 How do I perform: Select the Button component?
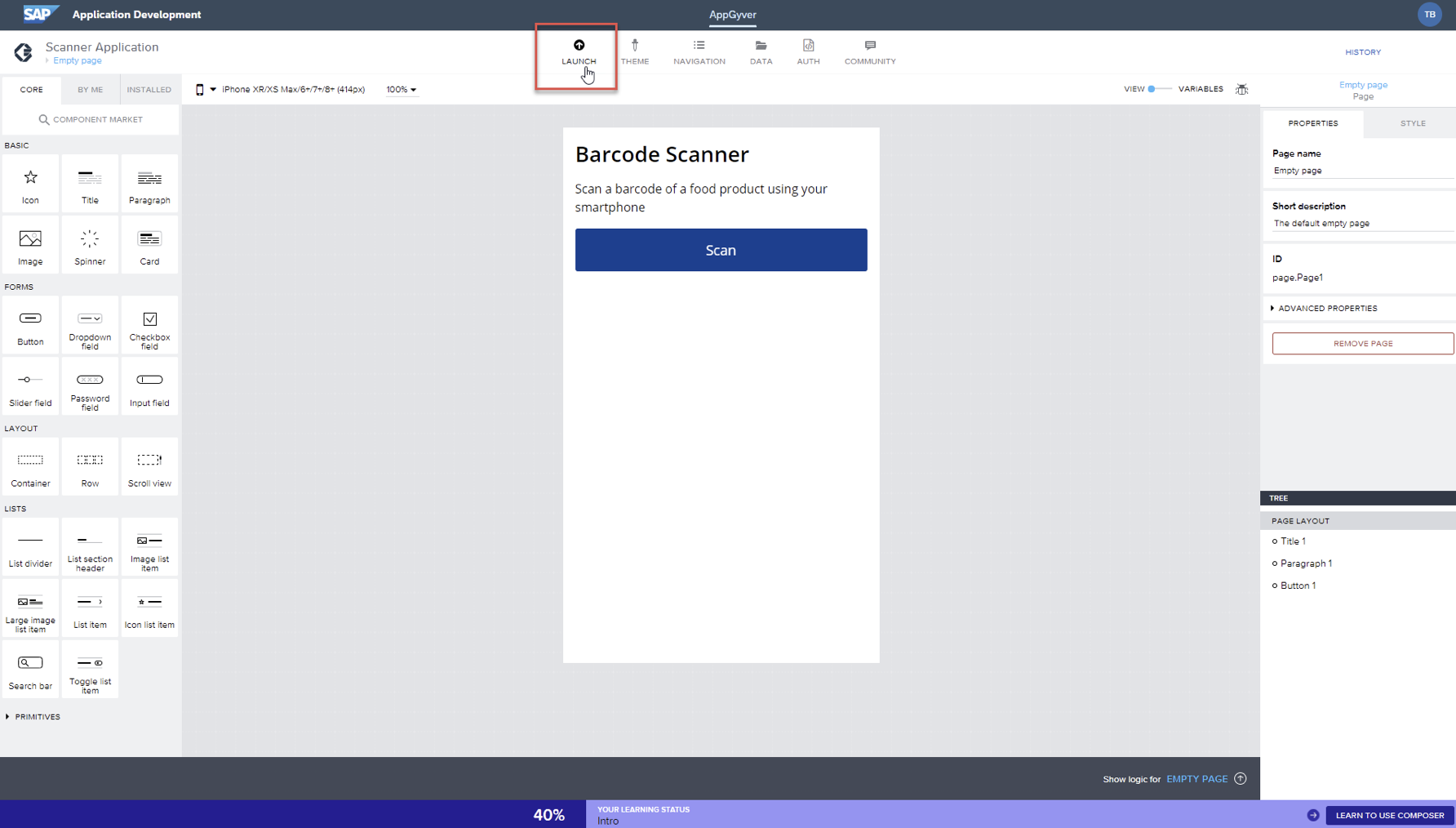pyautogui.click(x=30, y=326)
